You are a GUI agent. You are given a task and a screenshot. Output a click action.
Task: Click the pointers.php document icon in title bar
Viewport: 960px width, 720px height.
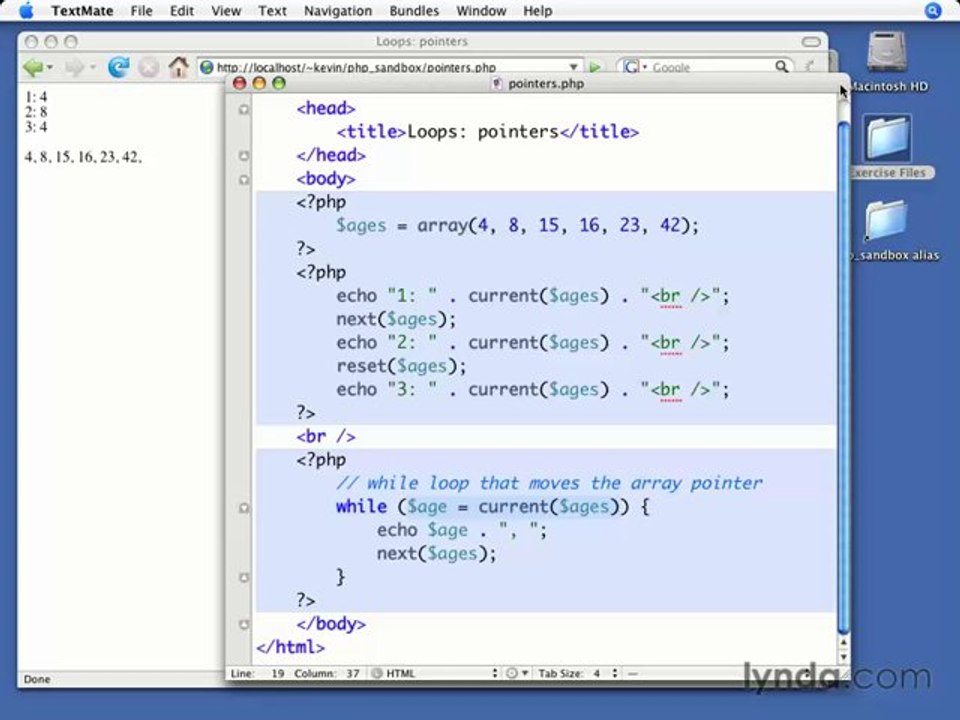click(497, 83)
